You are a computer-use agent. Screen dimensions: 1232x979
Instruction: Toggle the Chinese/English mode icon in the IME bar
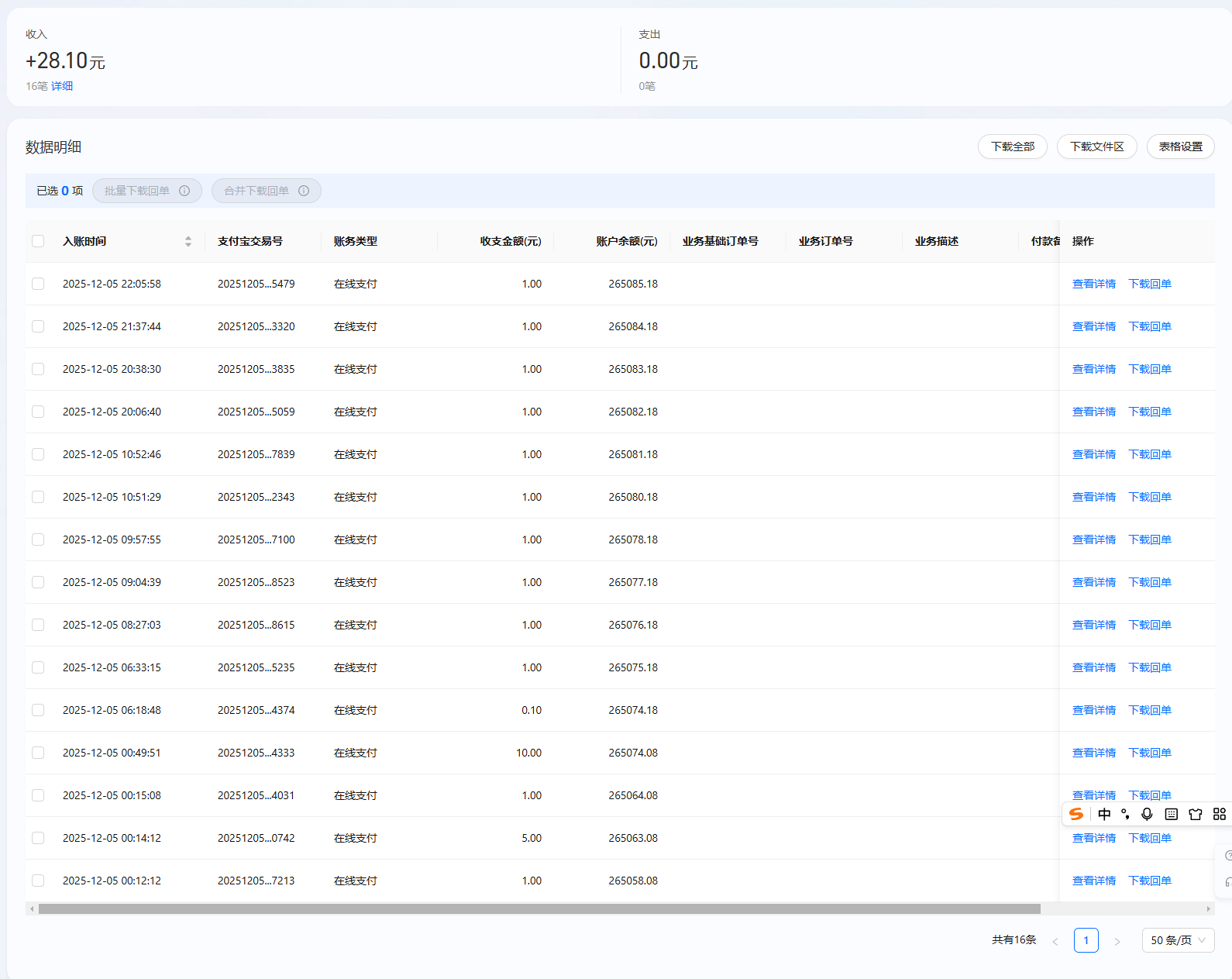pyautogui.click(x=1104, y=814)
